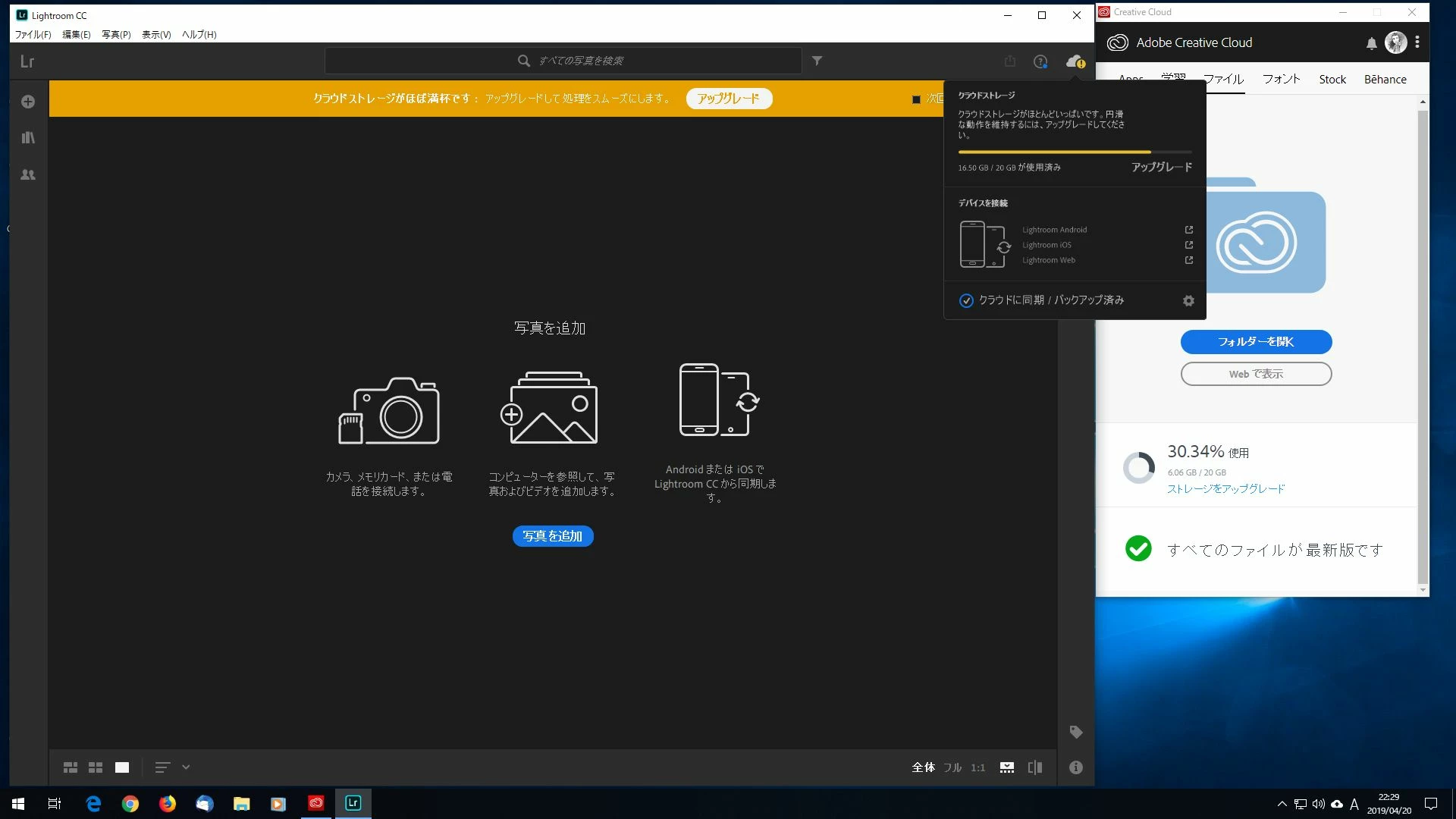Switch to the Stock tab

click(1332, 80)
